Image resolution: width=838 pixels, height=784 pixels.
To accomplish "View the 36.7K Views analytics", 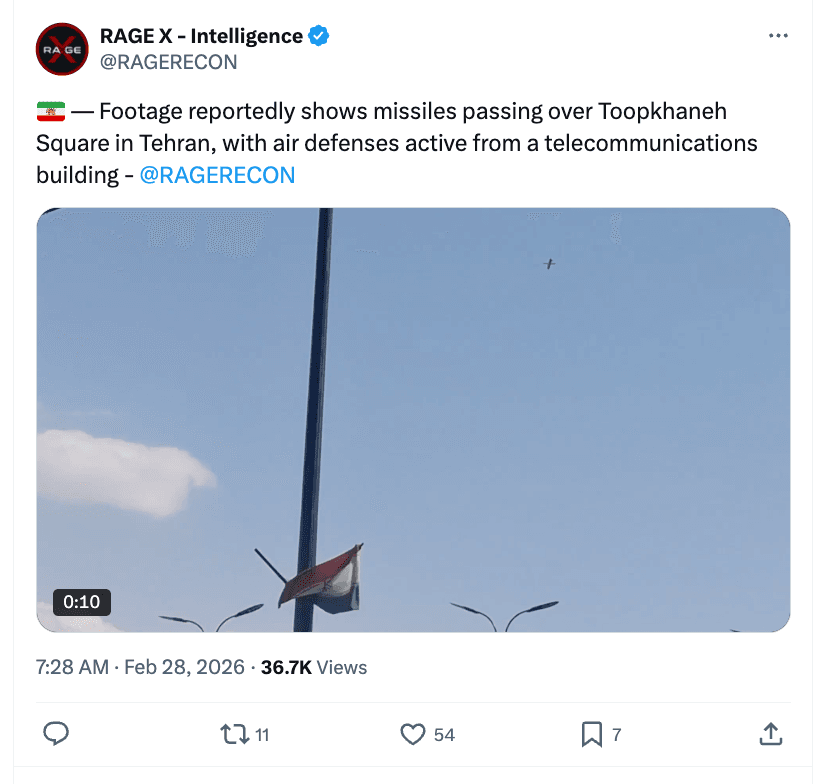I will (314, 667).
